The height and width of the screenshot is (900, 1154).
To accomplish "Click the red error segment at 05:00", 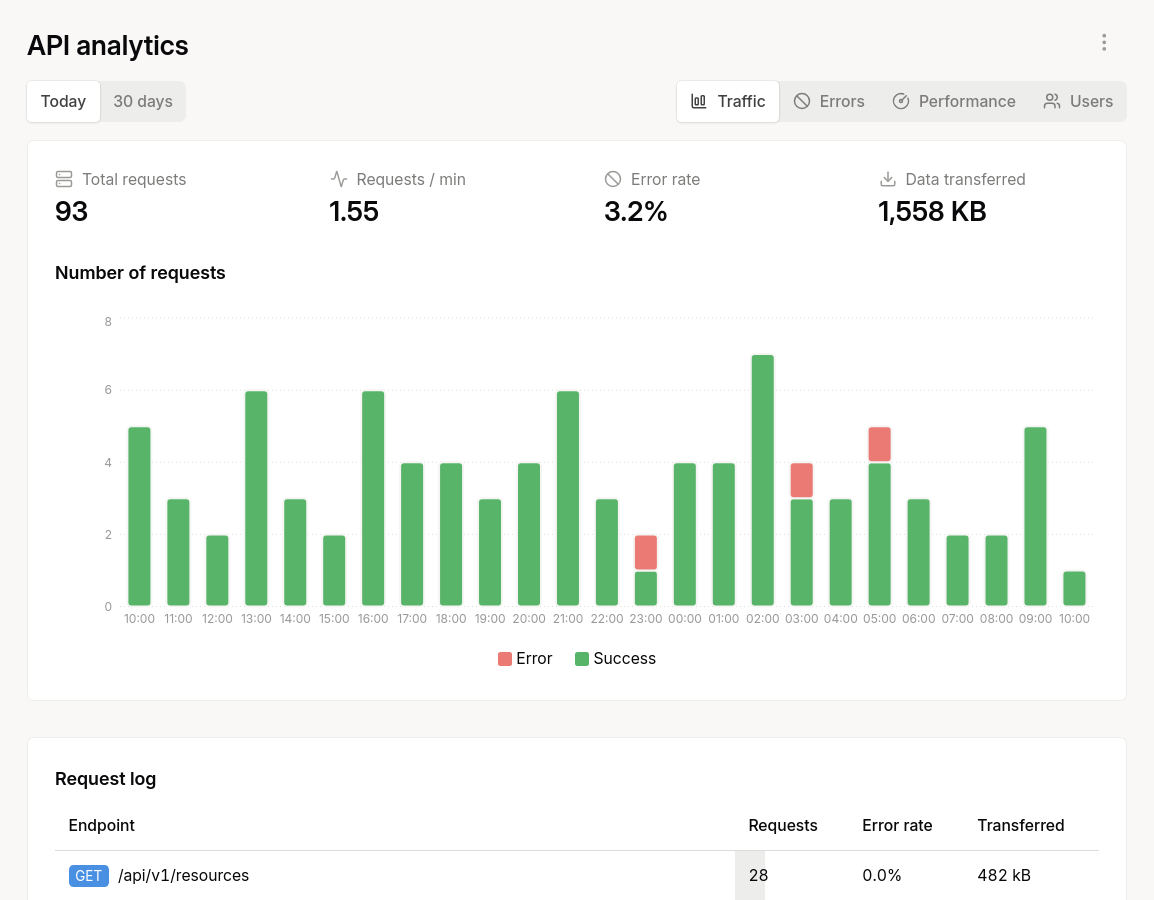I will point(879,444).
